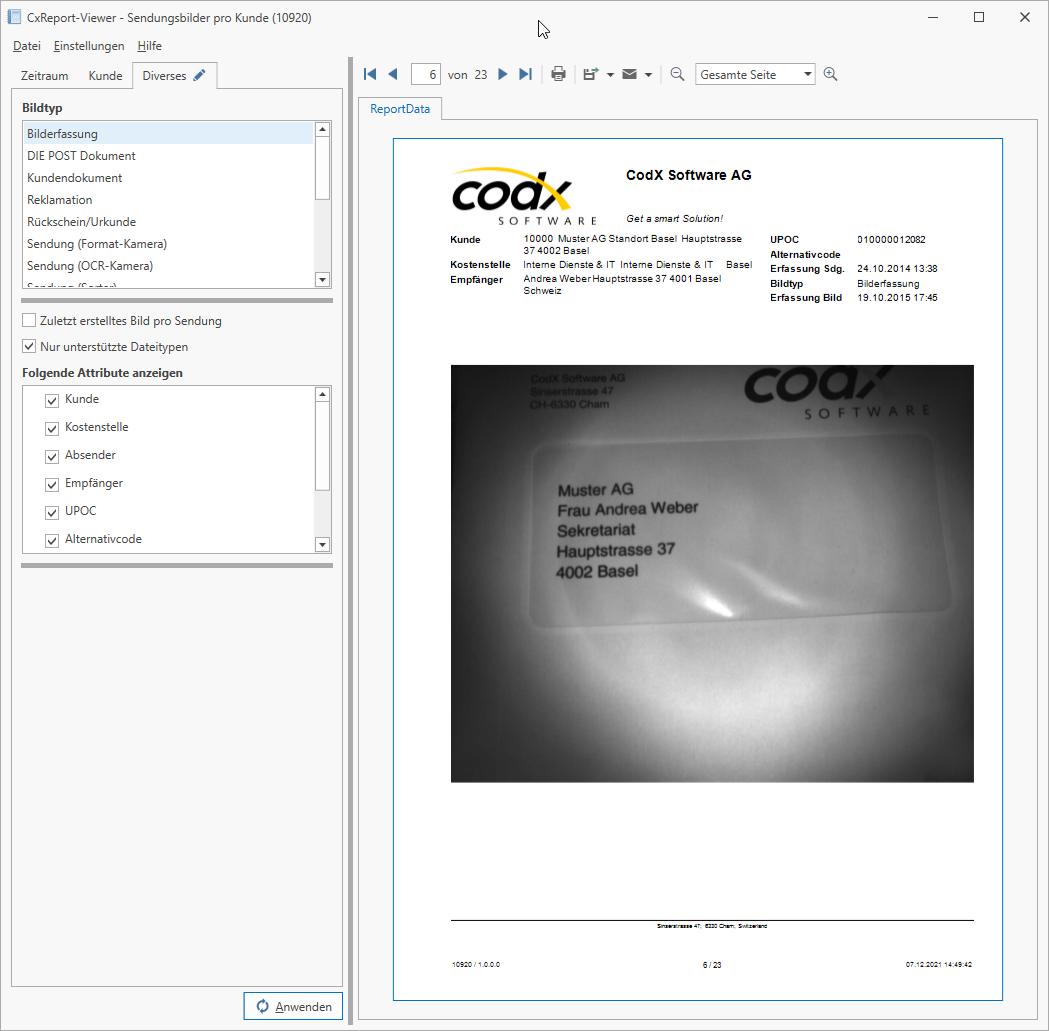Screen dimensions: 1049x1031
Task: Print the report with the printer icon
Action: (x=558, y=74)
